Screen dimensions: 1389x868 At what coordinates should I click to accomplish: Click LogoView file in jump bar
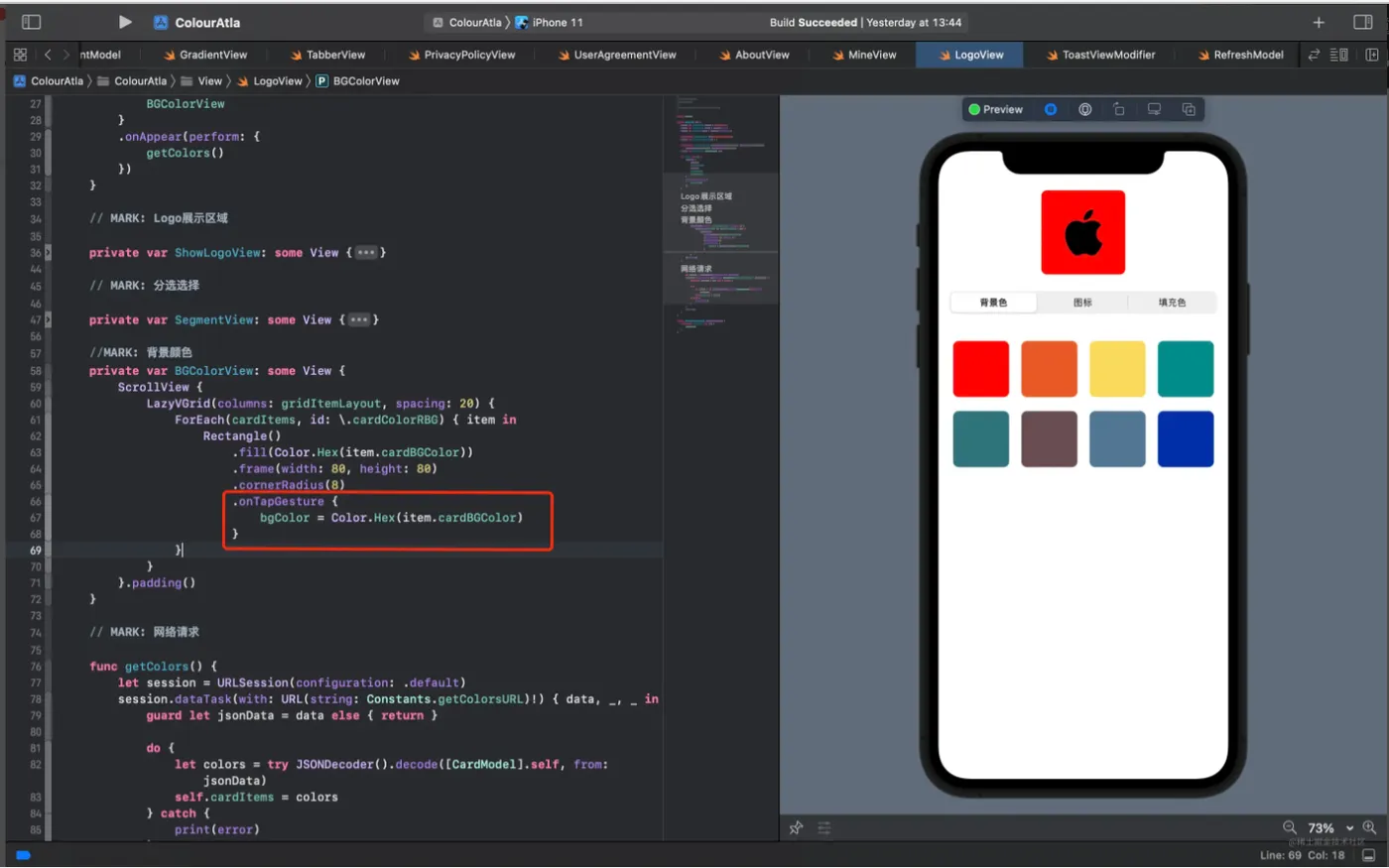click(x=269, y=81)
